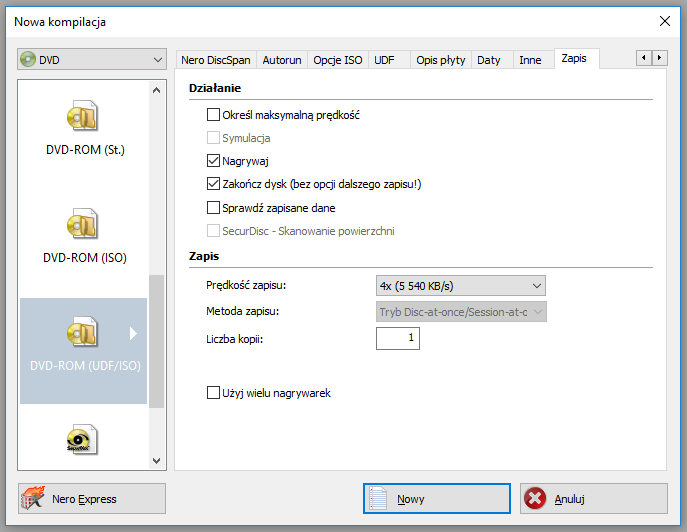Tick SecurDisc - Skanowanie powierzchni checkbox
This screenshot has height=532, width=687.
click(x=213, y=231)
